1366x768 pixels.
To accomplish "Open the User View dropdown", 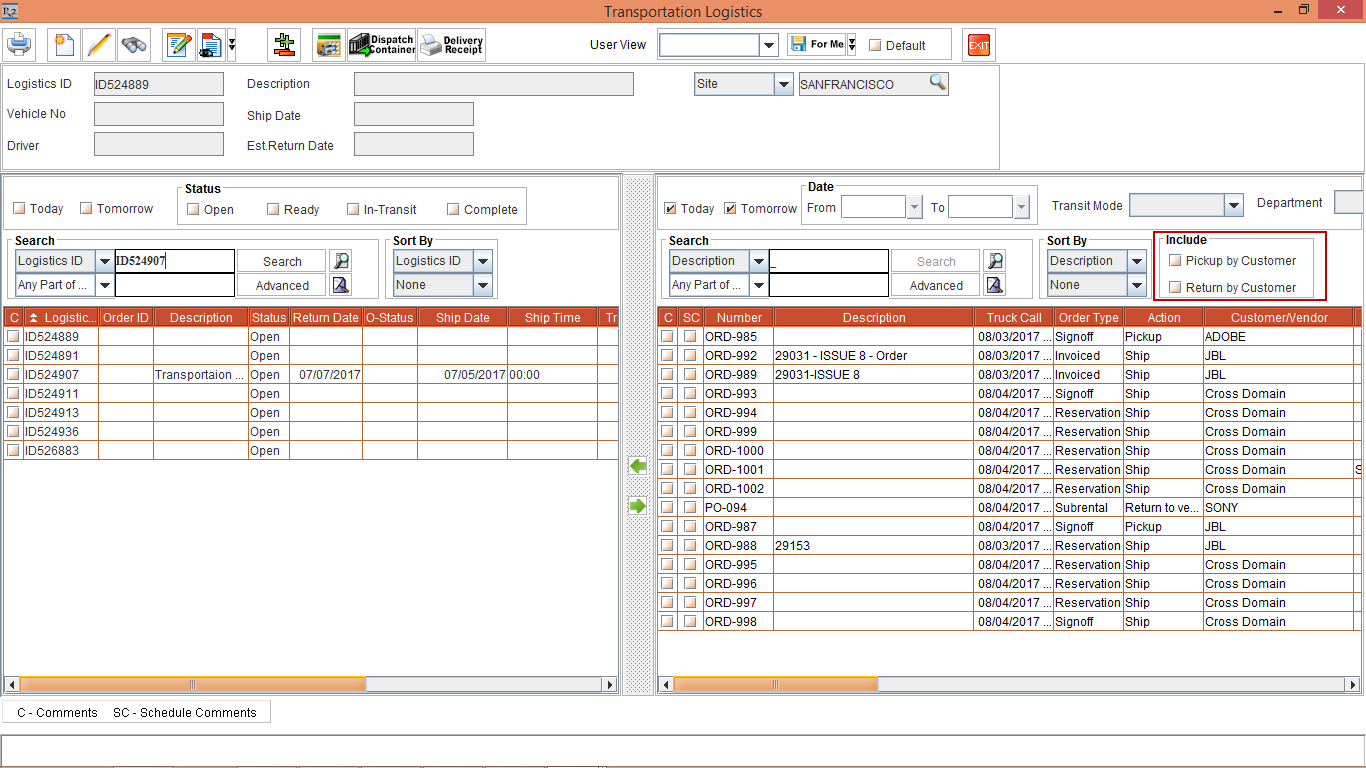I will [769, 44].
